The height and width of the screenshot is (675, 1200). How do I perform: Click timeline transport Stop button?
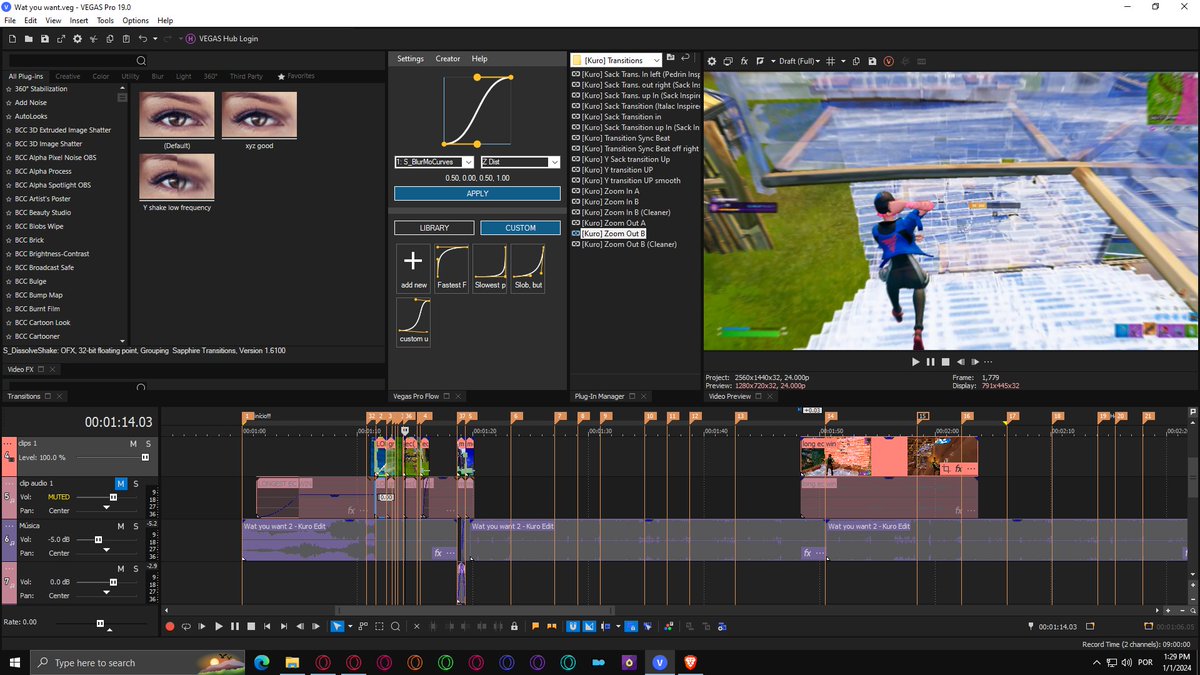251,626
